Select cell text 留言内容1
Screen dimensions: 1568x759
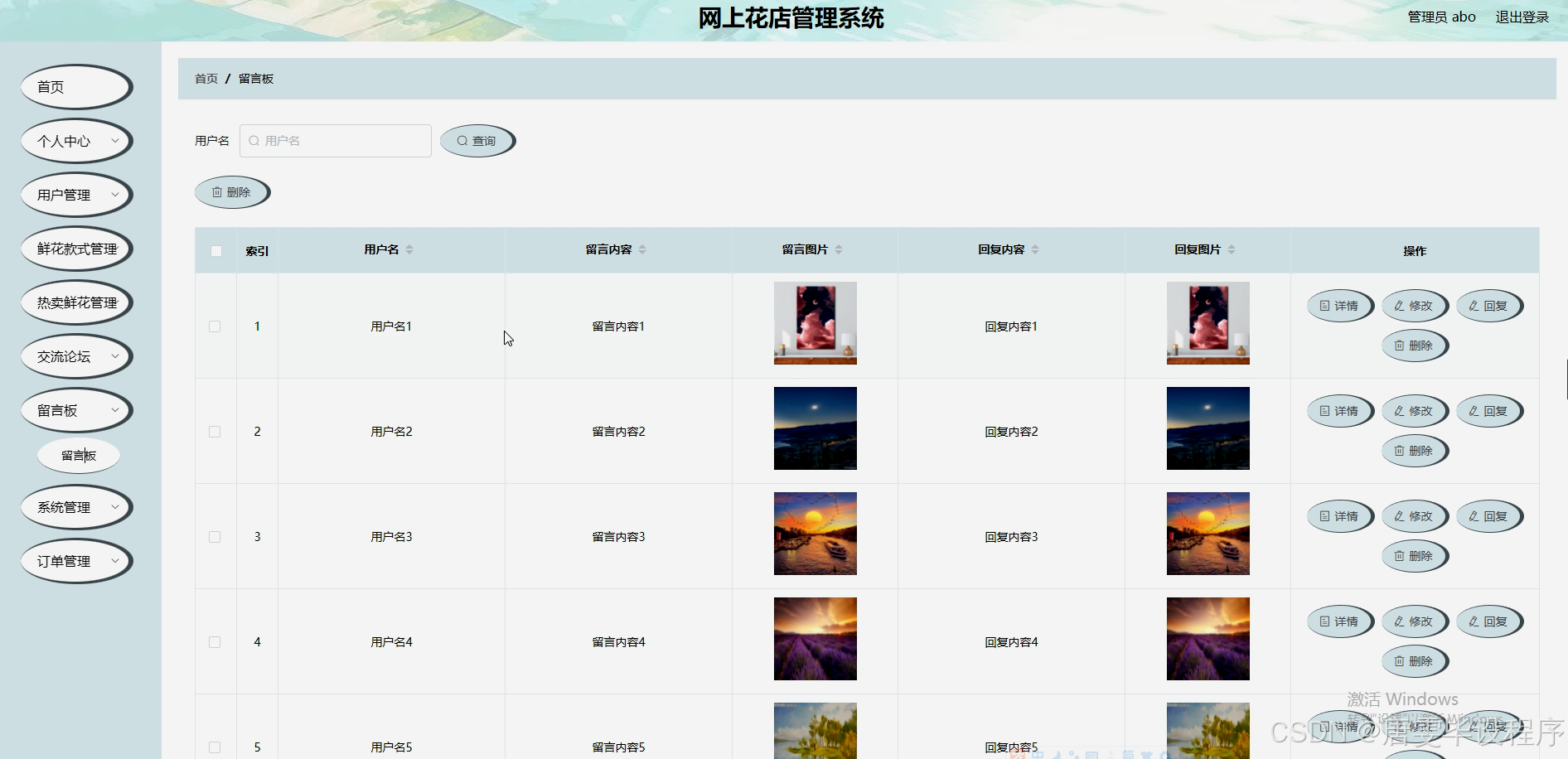[x=618, y=326]
